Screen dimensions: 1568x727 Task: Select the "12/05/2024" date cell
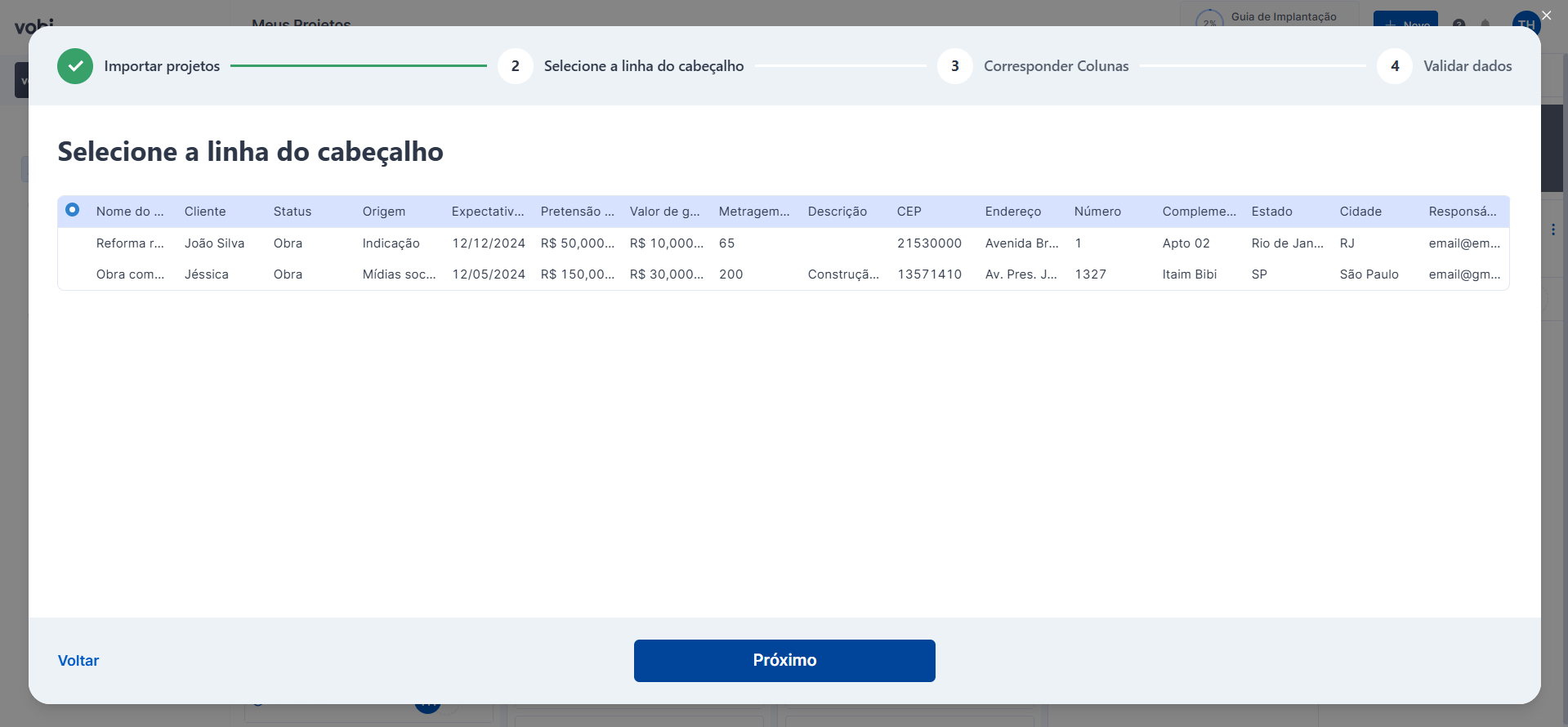point(489,274)
